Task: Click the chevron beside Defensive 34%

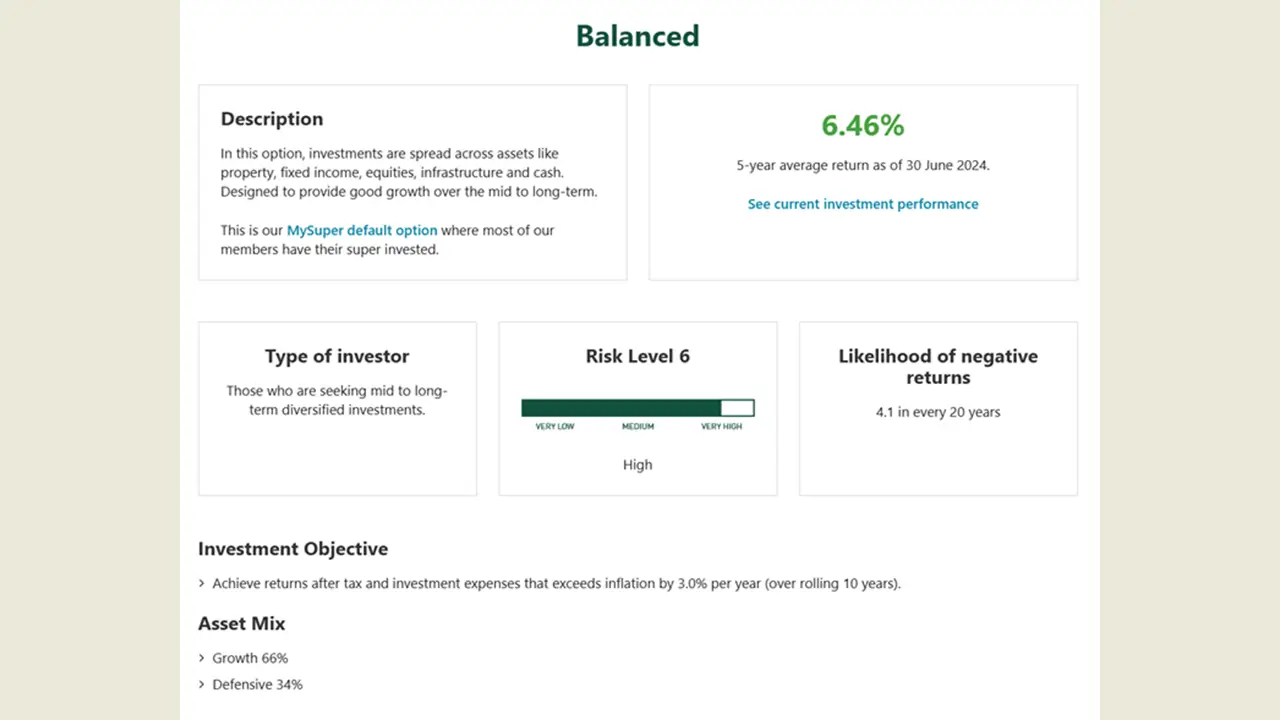Action: (x=202, y=685)
